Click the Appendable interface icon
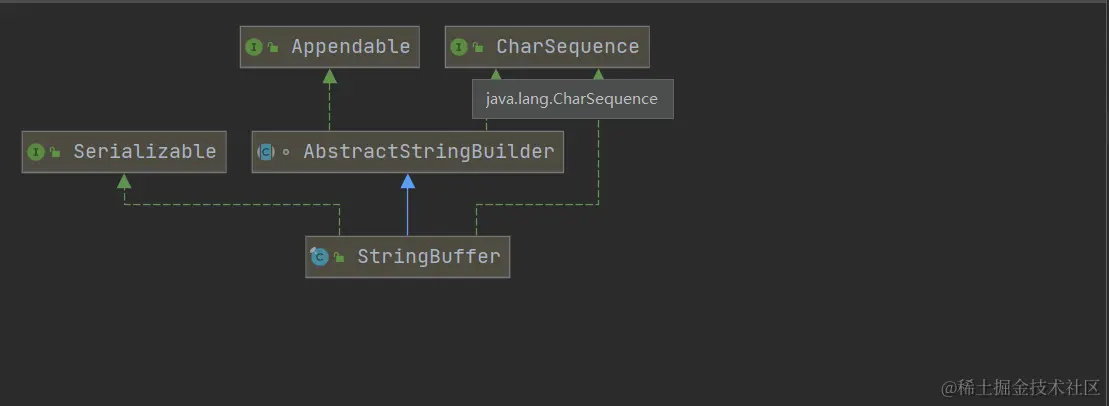This screenshot has width=1109, height=406. click(x=254, y=47)
